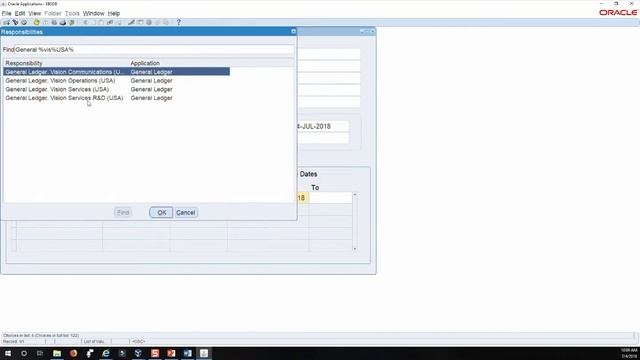This screenshot has width=640, height=360.
Task: Click the Application column header
Action: coord(145,63)
